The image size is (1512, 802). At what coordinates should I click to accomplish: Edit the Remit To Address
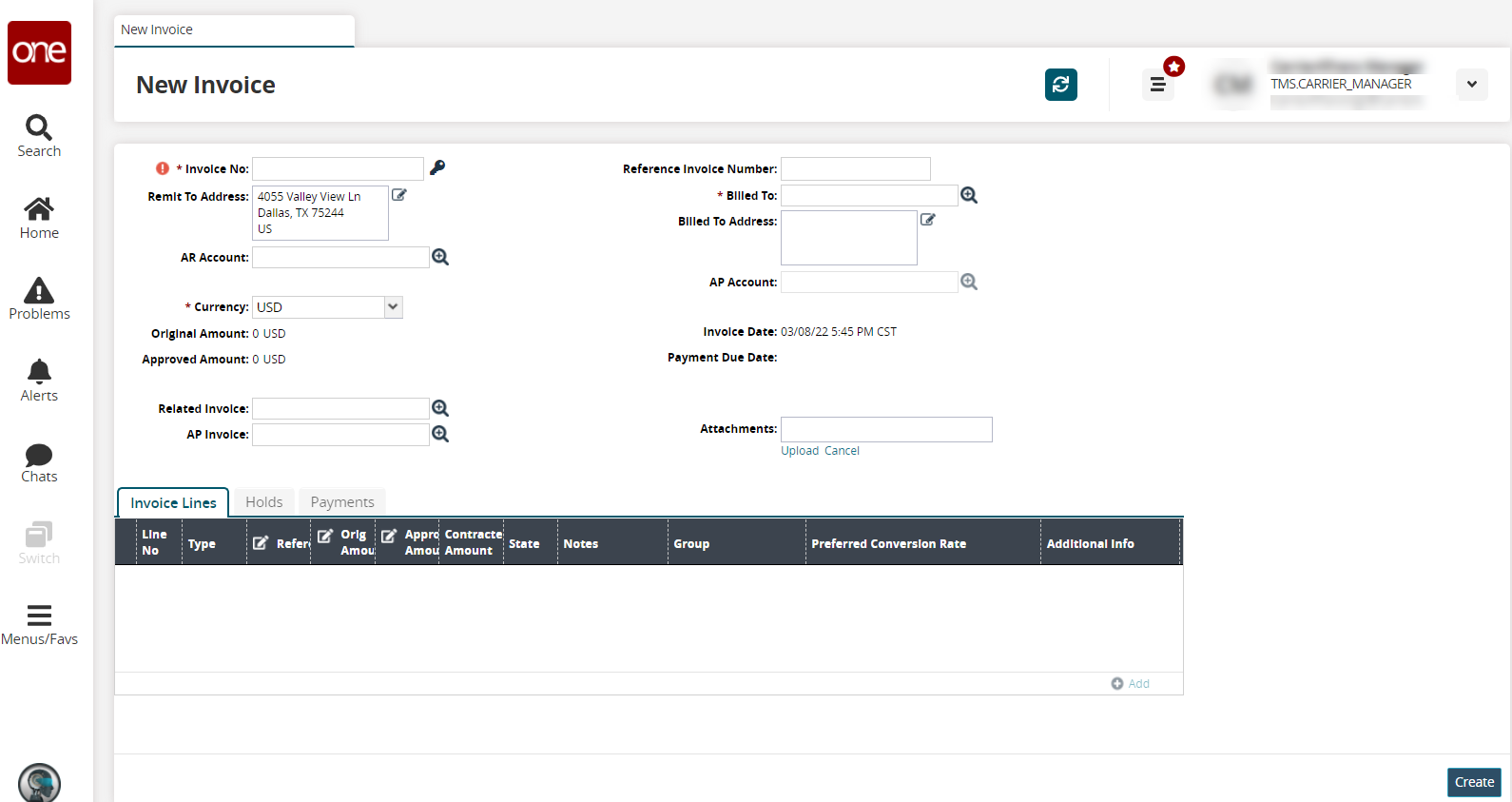tap(399, 195)
